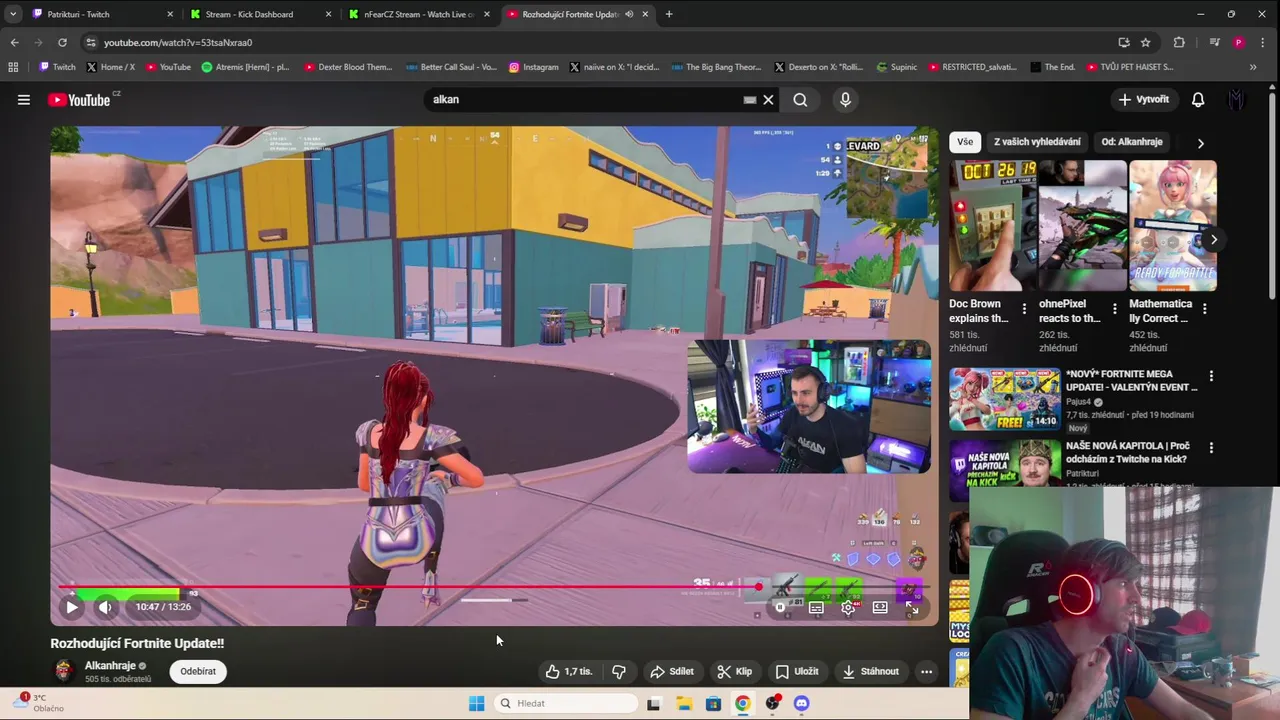The width and height of the screenshot is (1280, 720).
Task: Select Z vašich vyhledávání chip
Action: point(1037,142)
